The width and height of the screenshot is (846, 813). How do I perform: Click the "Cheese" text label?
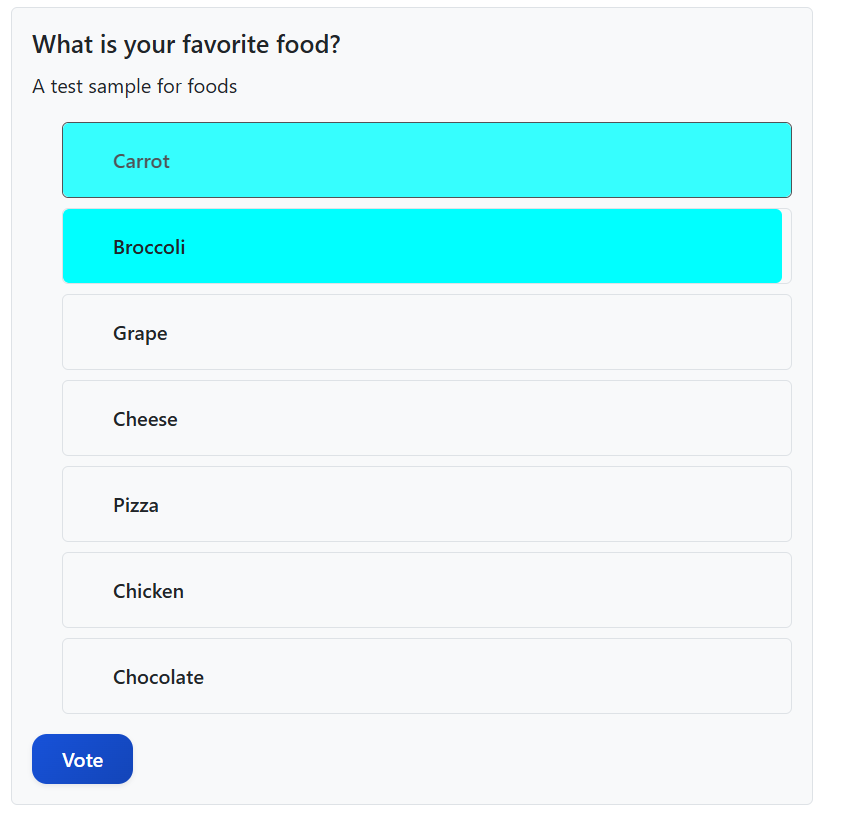[x=145, y=419]
